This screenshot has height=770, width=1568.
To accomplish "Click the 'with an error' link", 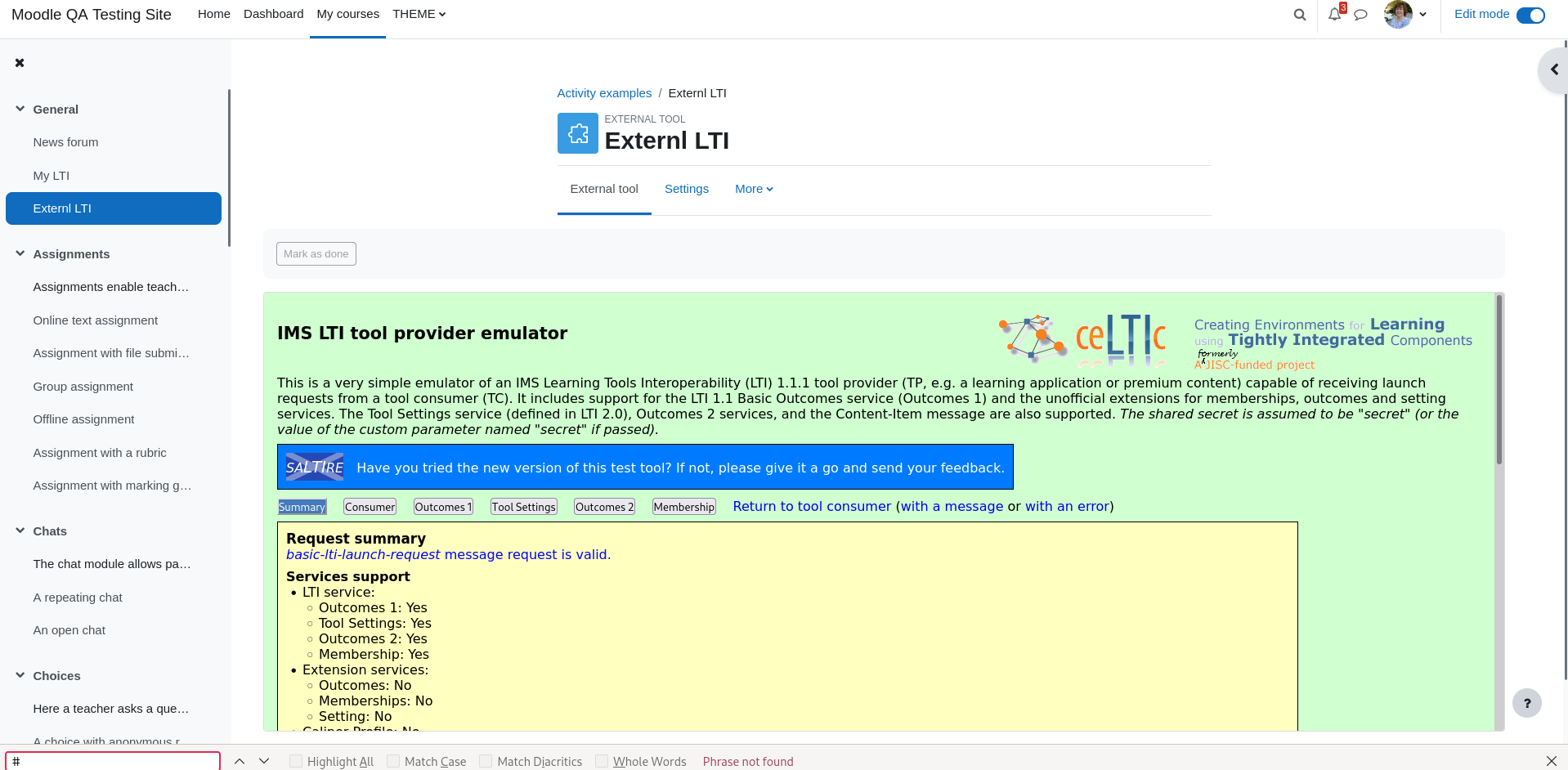I will click(1067, 506).
